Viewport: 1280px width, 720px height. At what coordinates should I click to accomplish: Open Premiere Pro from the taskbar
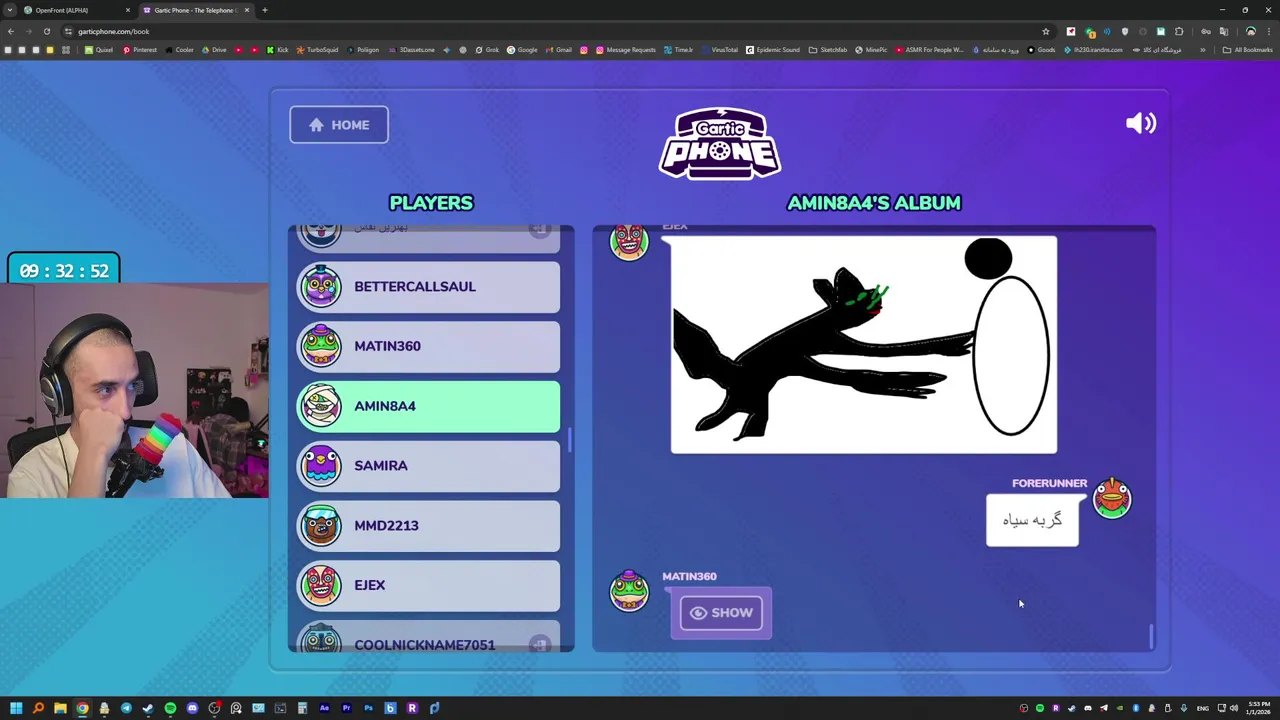[346, 708]
